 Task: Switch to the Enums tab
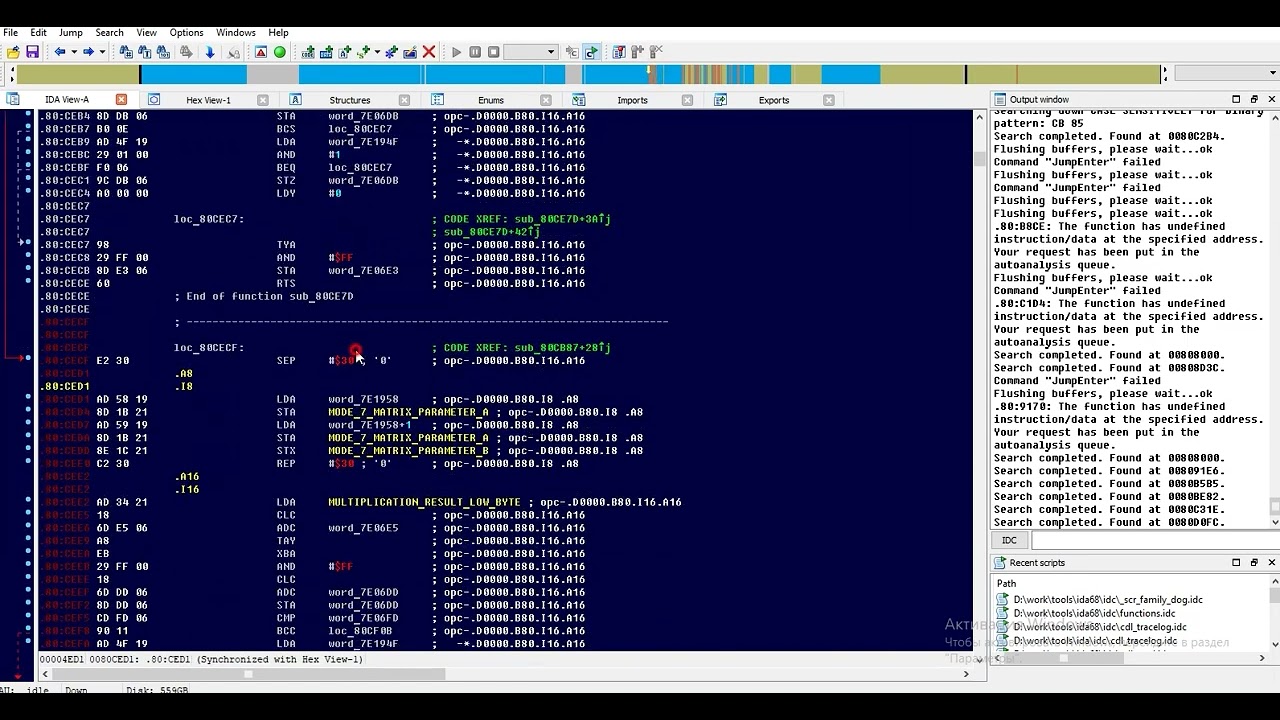491,100
